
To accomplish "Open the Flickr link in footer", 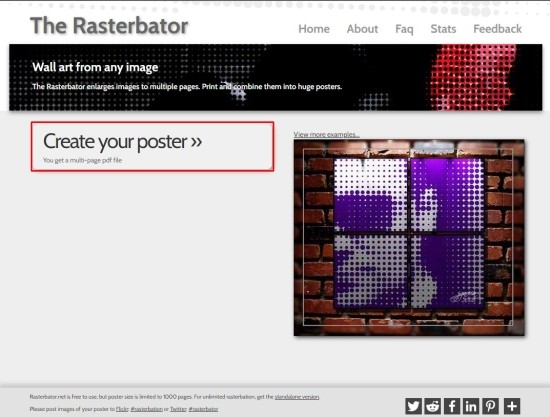I will (122, 409).
